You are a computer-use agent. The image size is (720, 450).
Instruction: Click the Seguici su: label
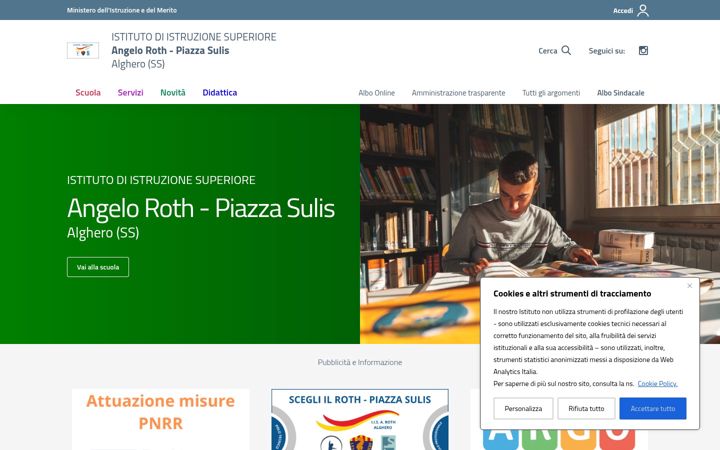(x=607, y=51)
